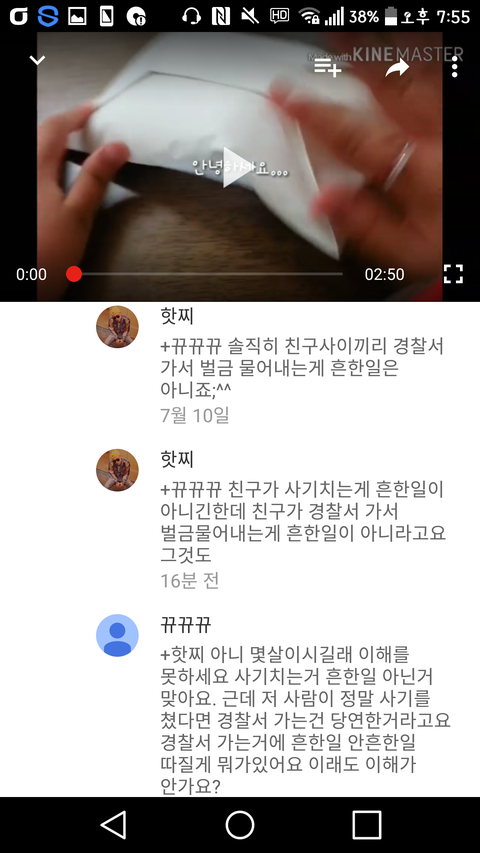The image size is (480, 853).
Task: Tap the add-to-playlist icon
Action: (x=327, y=67)
